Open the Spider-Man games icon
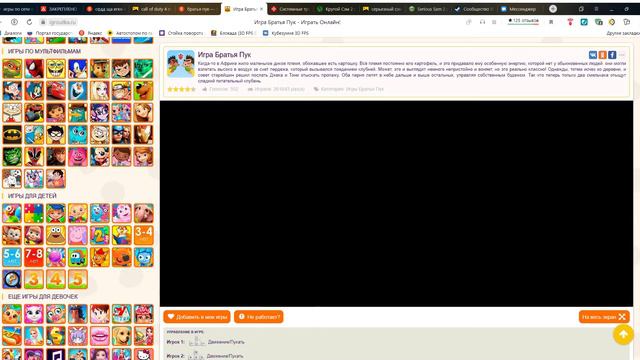 [x=34, y=69]
